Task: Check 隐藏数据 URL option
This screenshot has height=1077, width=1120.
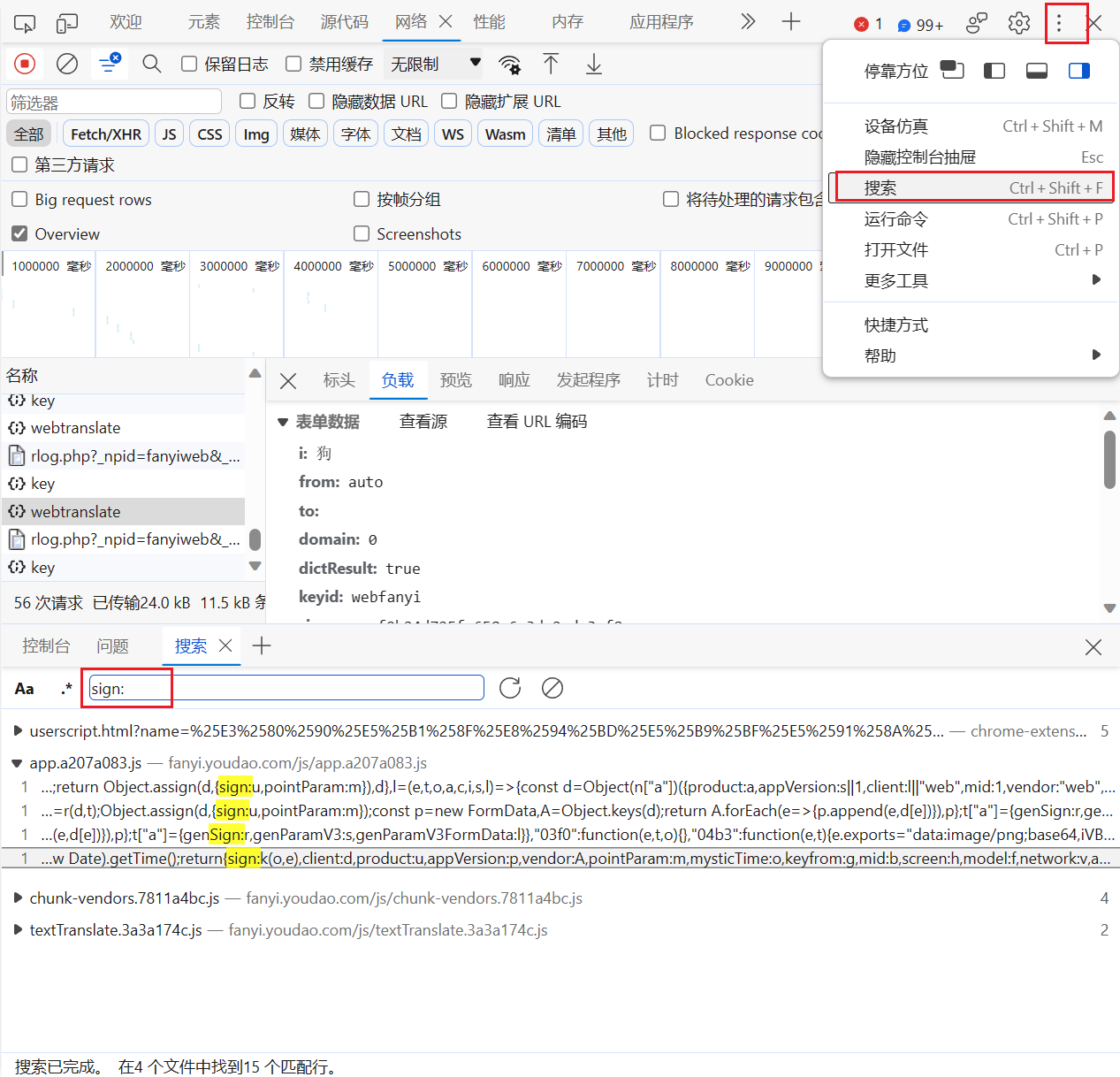Action: point(316,101)
